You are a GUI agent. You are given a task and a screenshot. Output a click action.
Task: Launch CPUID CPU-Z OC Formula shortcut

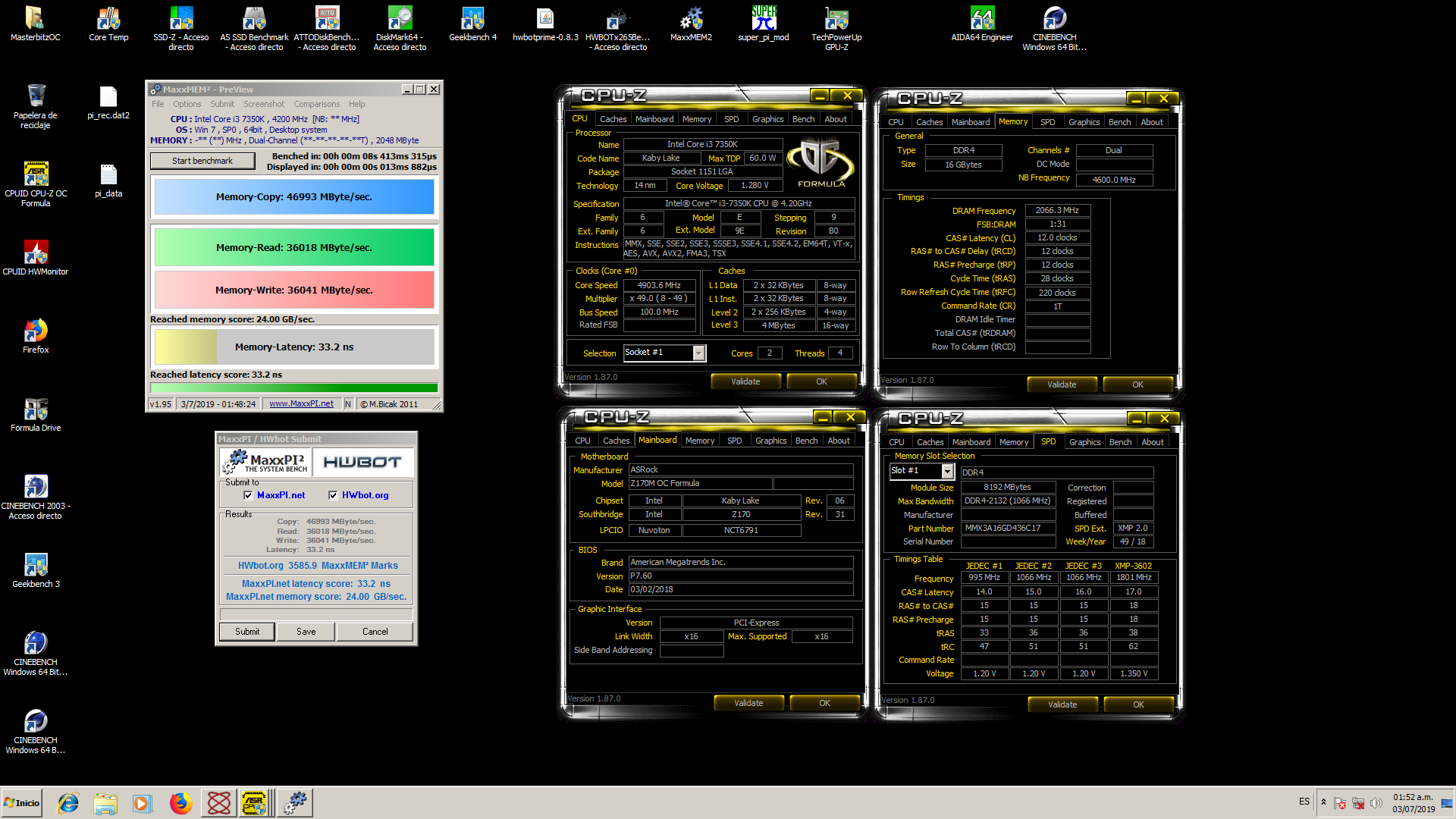pyautogui.click(x=36, y=185)
